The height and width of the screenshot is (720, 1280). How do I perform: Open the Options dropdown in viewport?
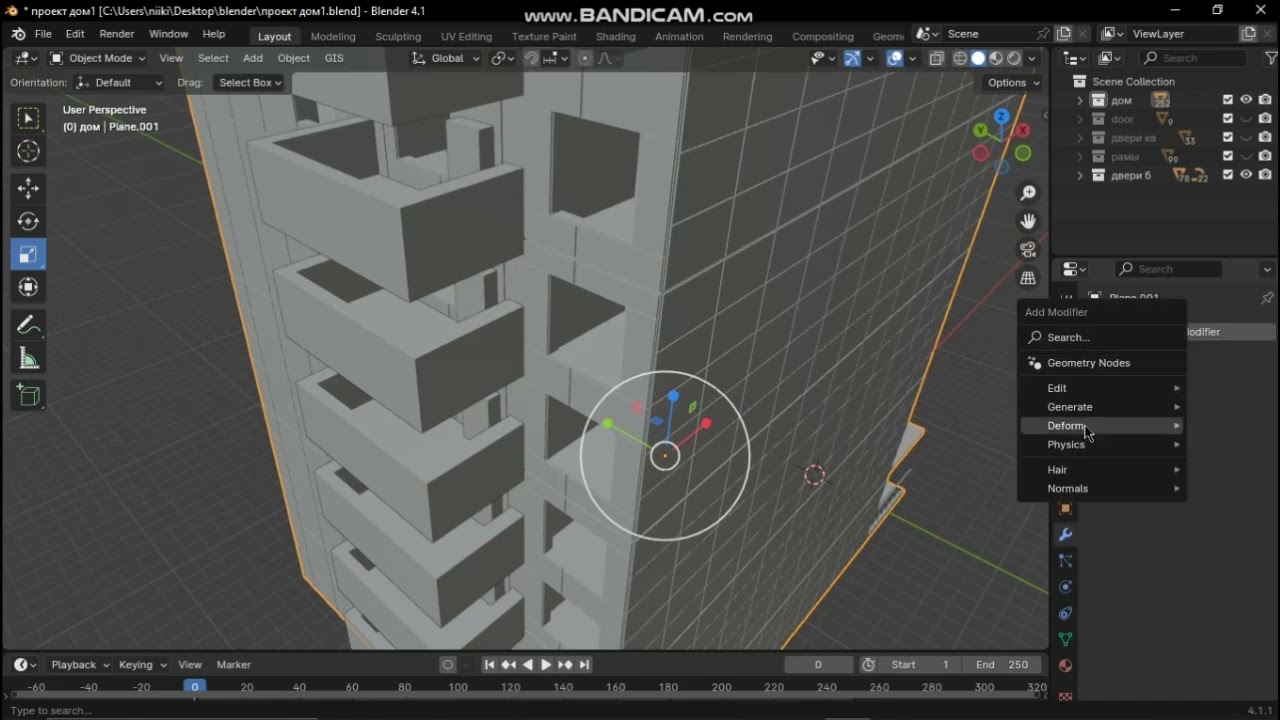(1013, 83)
